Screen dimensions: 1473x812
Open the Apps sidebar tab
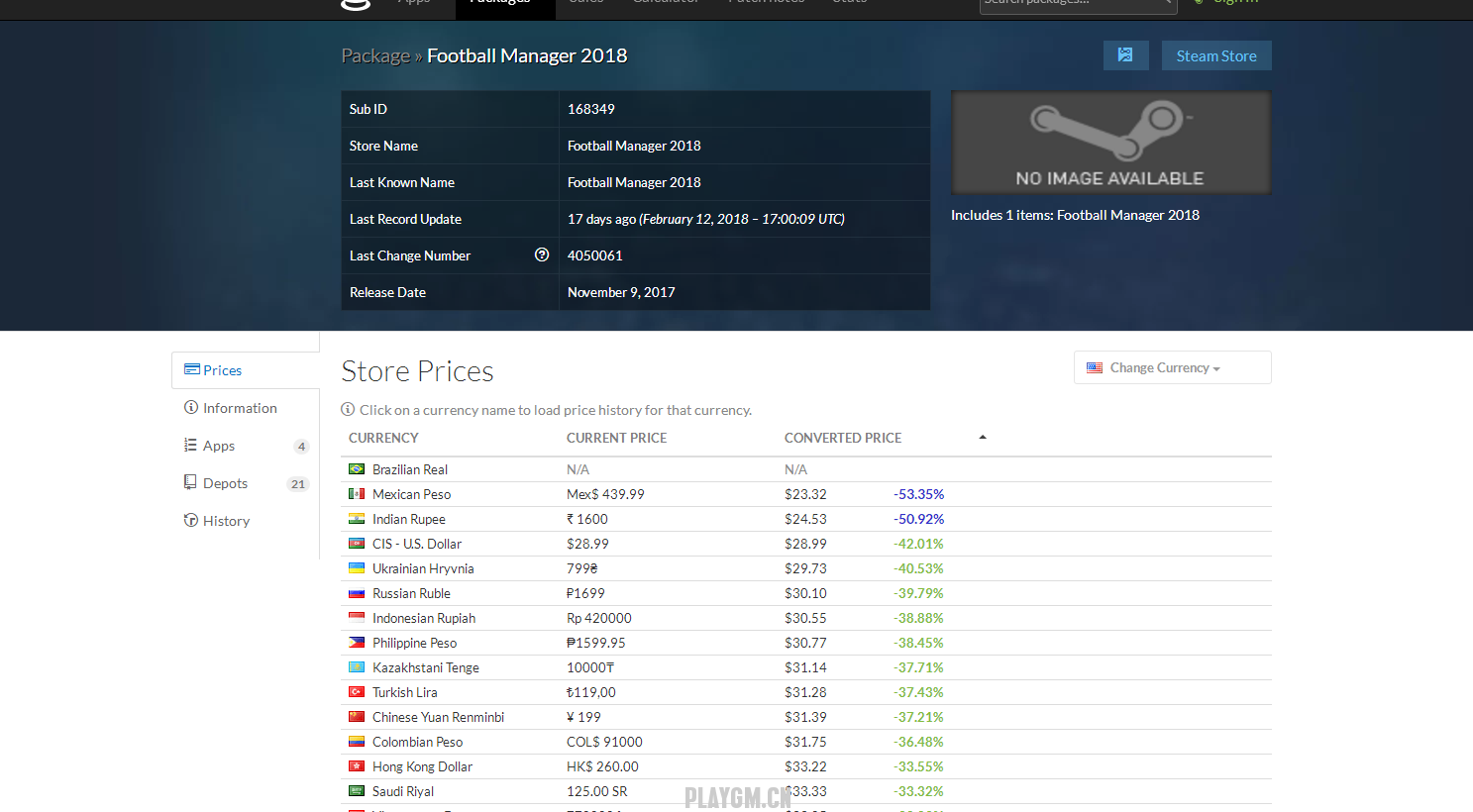246,446
